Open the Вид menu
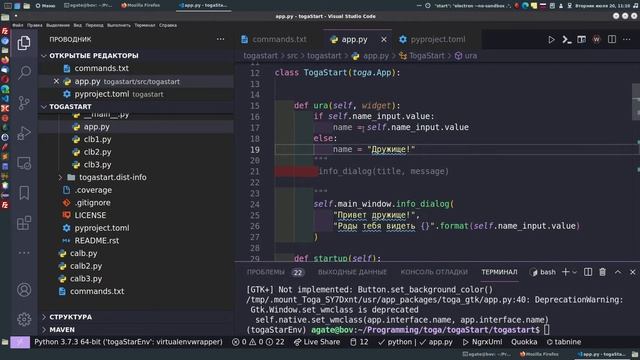 point(78,25)
